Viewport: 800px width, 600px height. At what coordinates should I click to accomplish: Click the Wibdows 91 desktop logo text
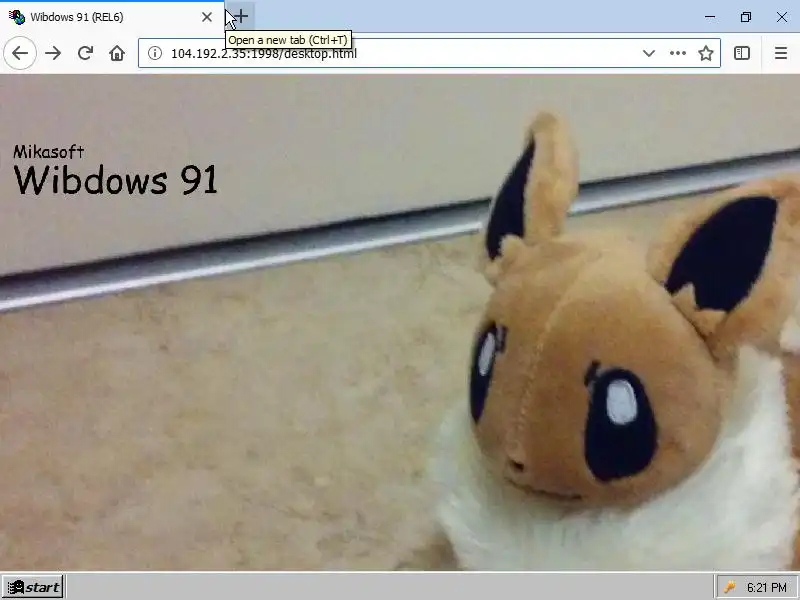(116, 180)
